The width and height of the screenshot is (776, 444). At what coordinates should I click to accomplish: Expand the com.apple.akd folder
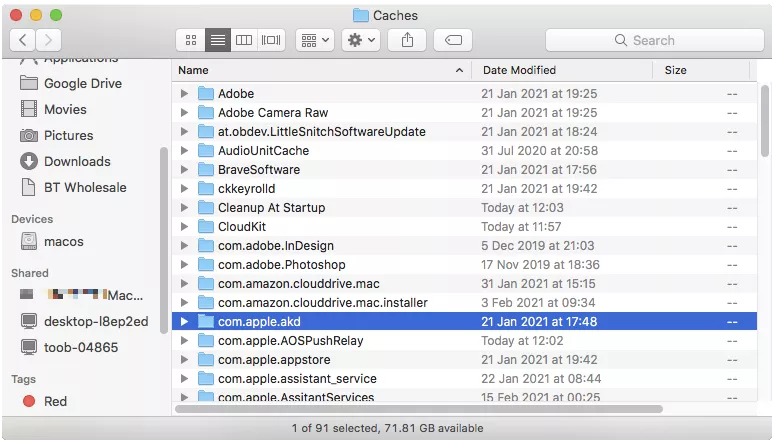coord(184,322)
